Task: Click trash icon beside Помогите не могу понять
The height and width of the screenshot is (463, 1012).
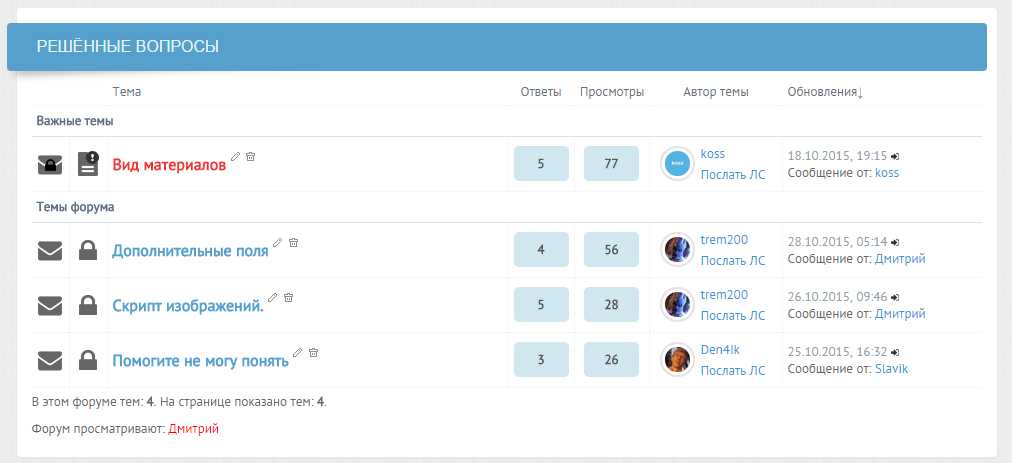Action: [x=314, y=353]
